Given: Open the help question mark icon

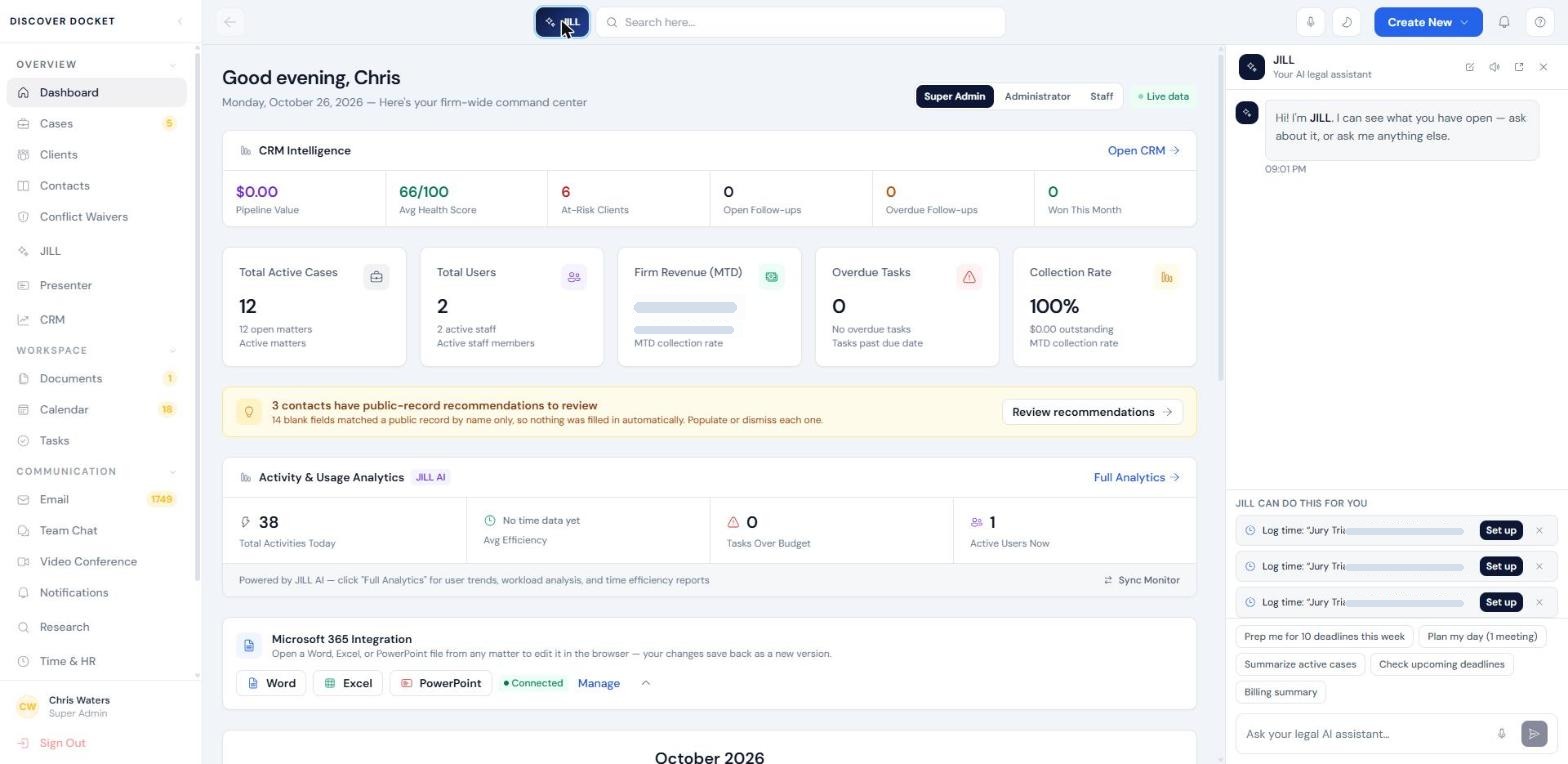Looking at the screenshot, I should pyautogui.click(x=1540, y=22).
